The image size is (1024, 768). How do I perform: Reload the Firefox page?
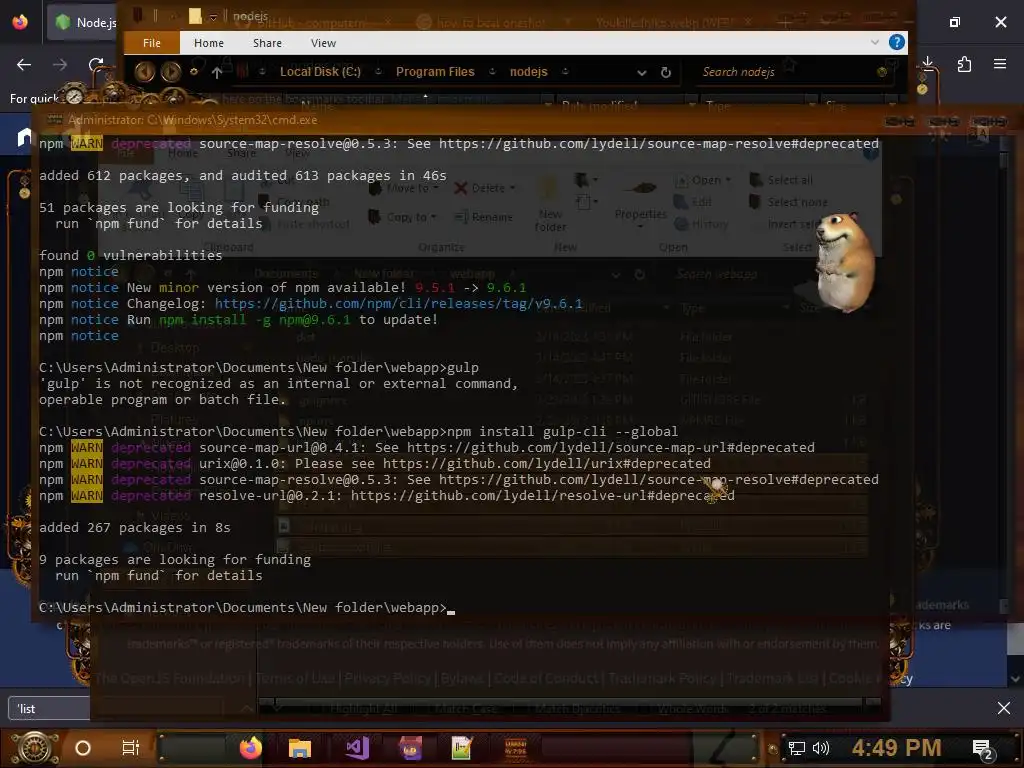[96, 65]
